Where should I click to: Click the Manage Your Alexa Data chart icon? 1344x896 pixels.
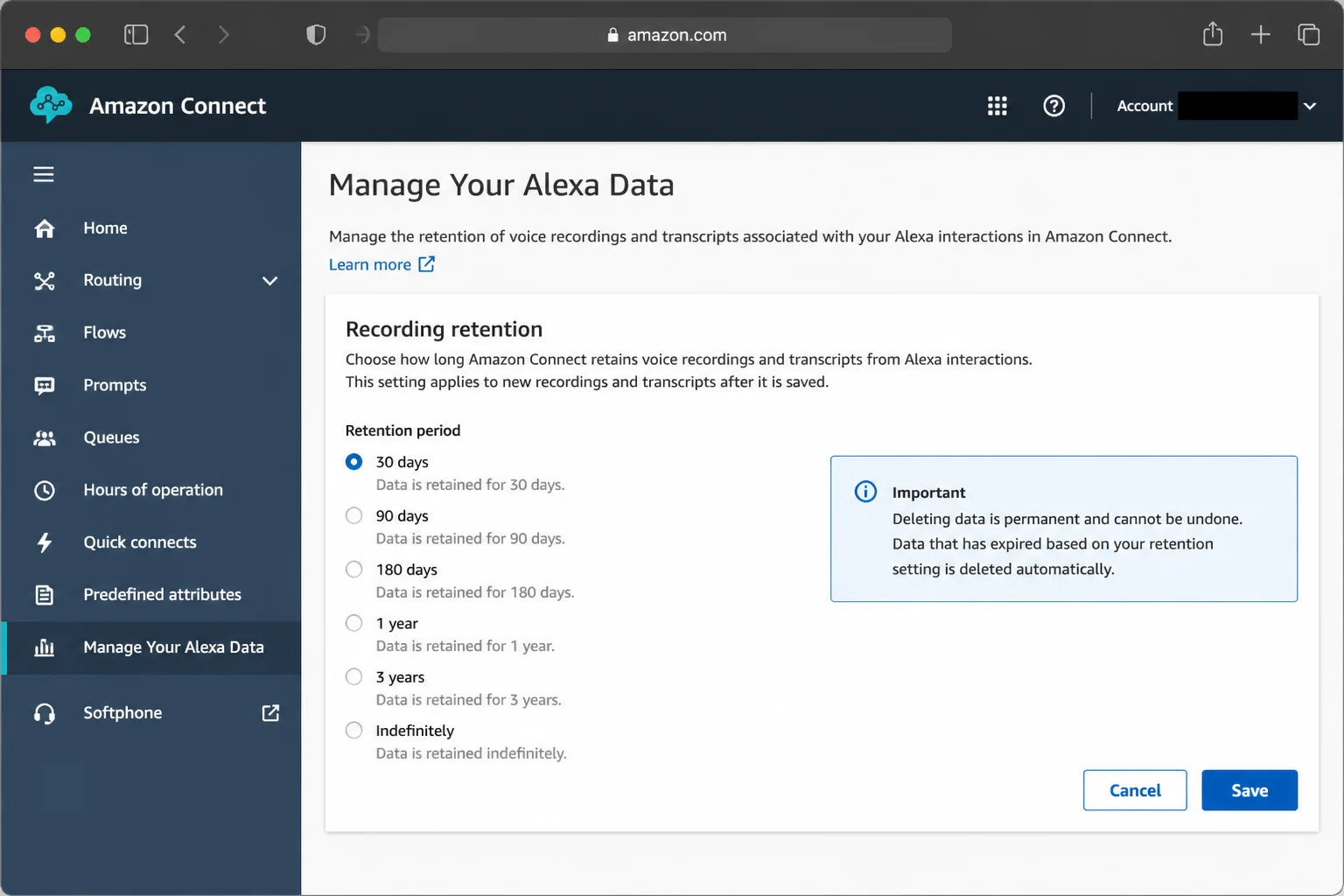click(x=45, y=647)
